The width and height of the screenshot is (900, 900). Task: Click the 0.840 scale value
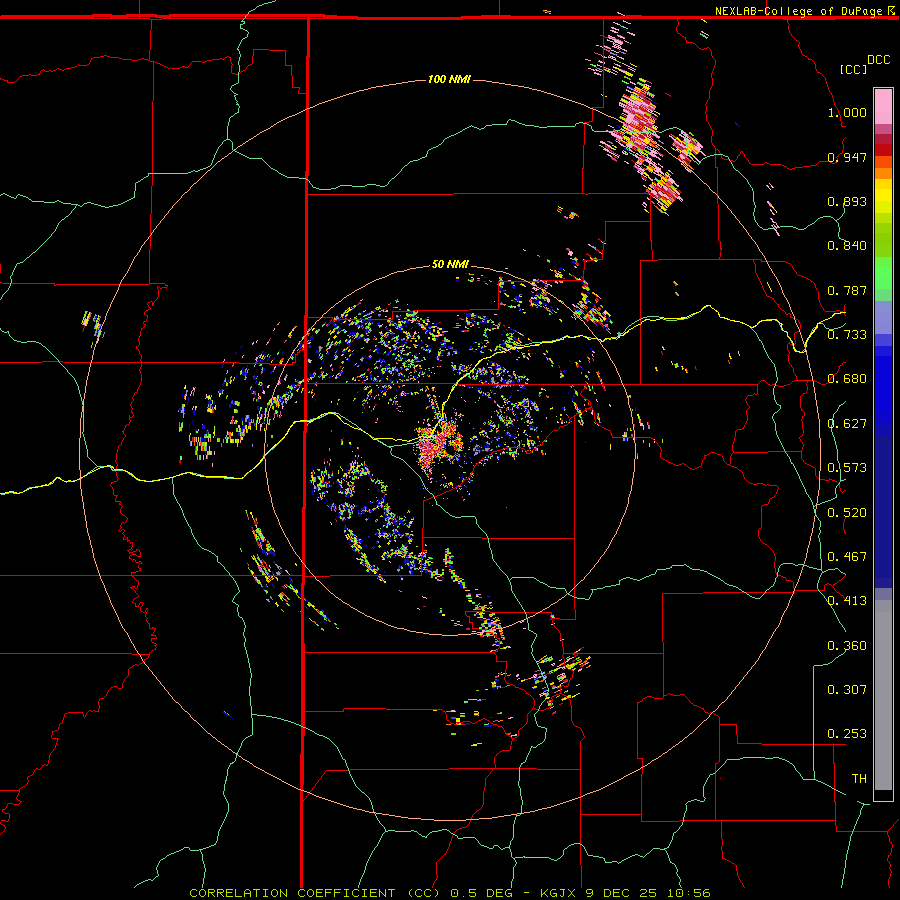point(847,246)
